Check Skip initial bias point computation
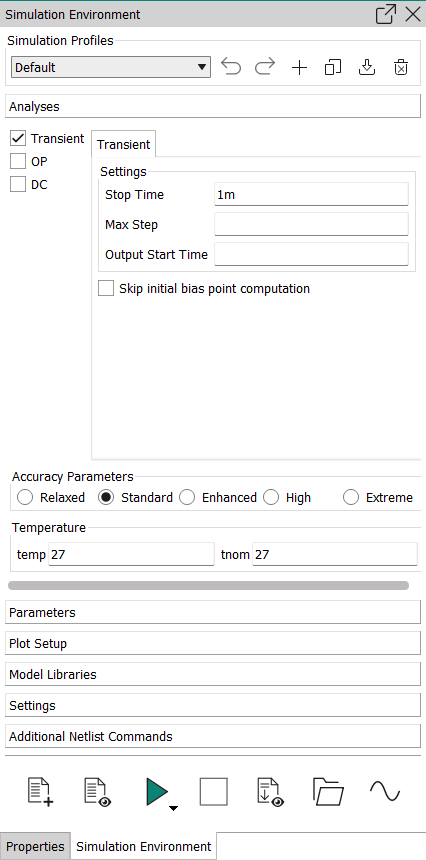 (x=106, y=288)
